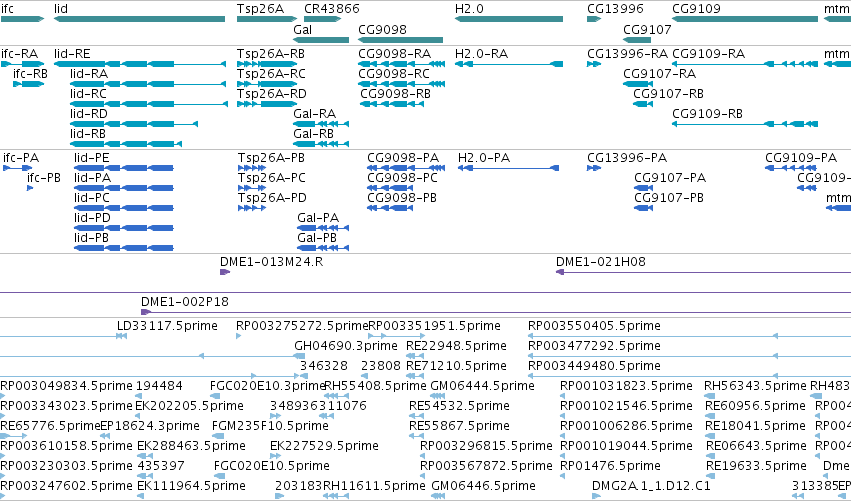Open the EK288463.5prime EST label

tap(191, 446)
